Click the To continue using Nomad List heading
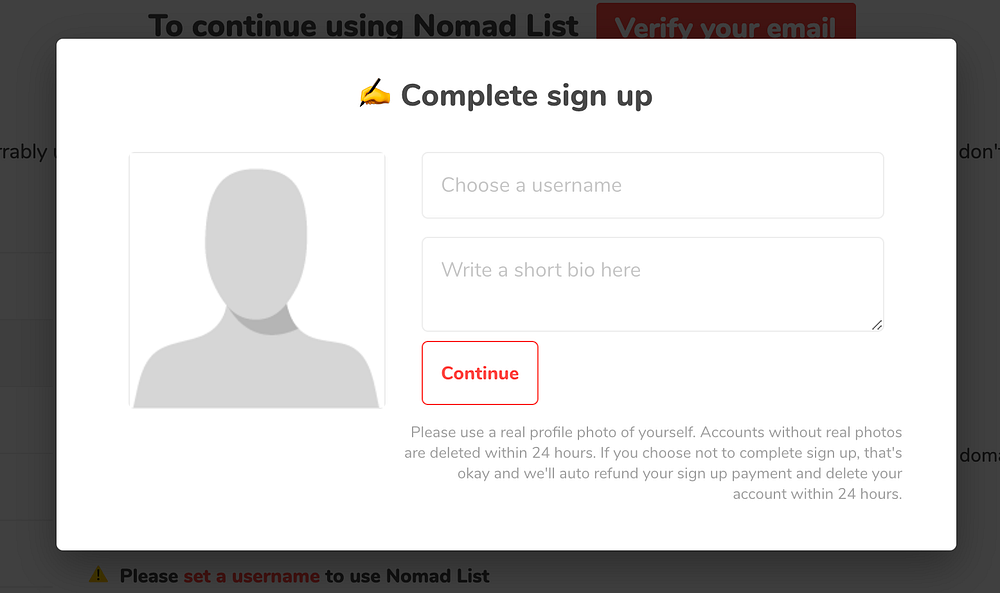This screenshot has height=593, width=1000. point(363,24)
